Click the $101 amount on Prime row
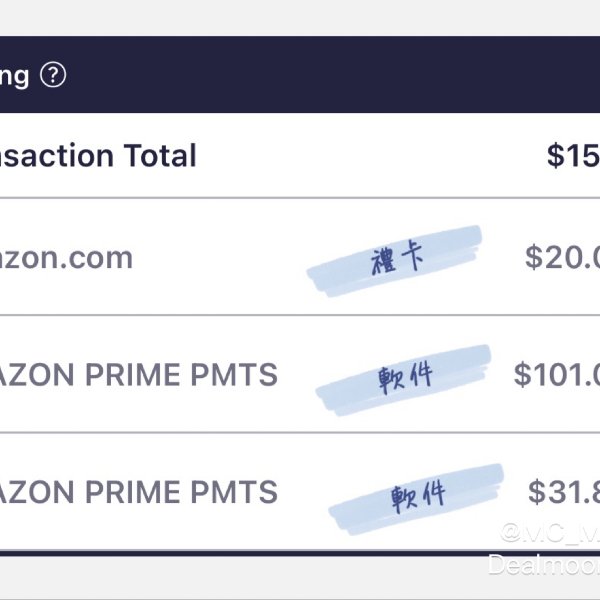This screenshot has height=600, width=600. [x=557, y=374]
